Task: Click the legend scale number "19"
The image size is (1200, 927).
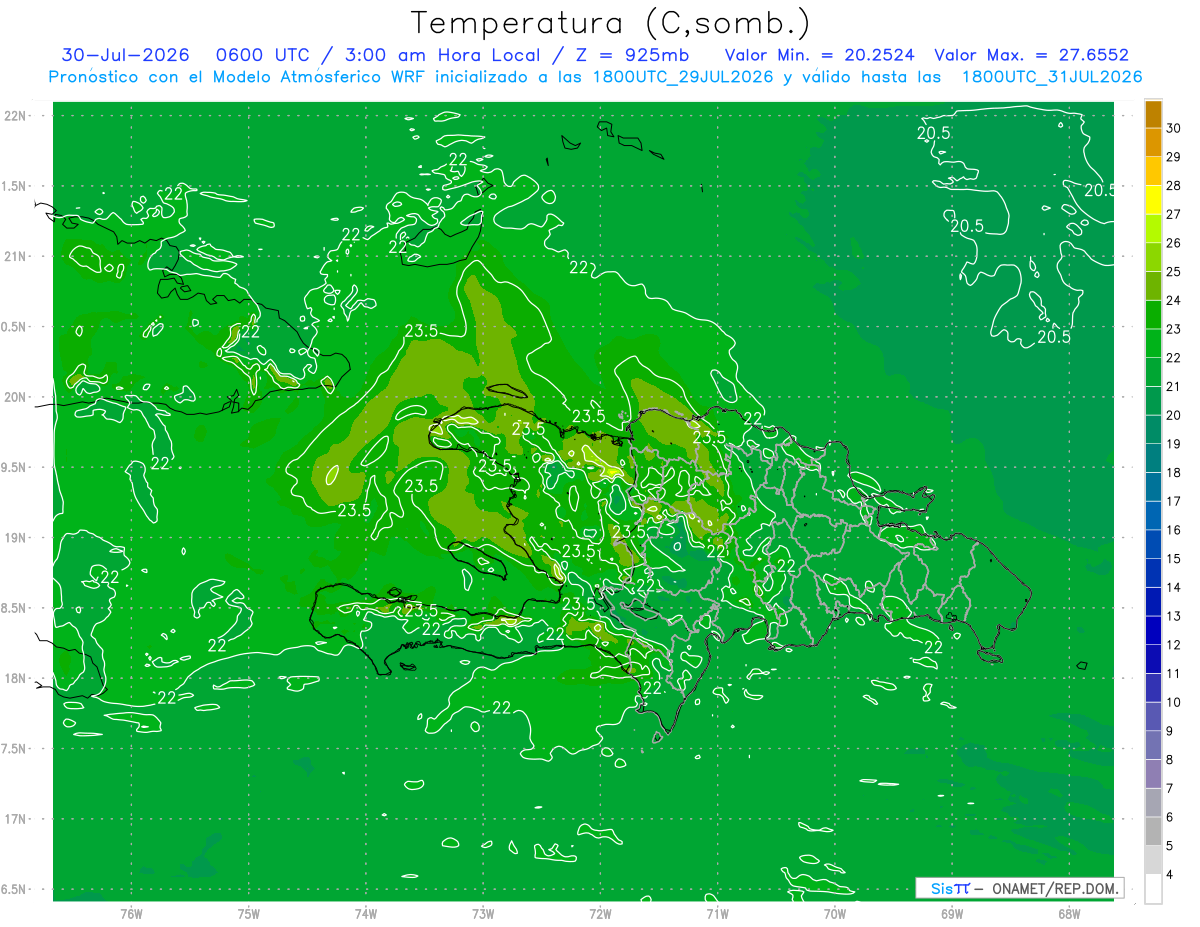Action: point(1174,444)
